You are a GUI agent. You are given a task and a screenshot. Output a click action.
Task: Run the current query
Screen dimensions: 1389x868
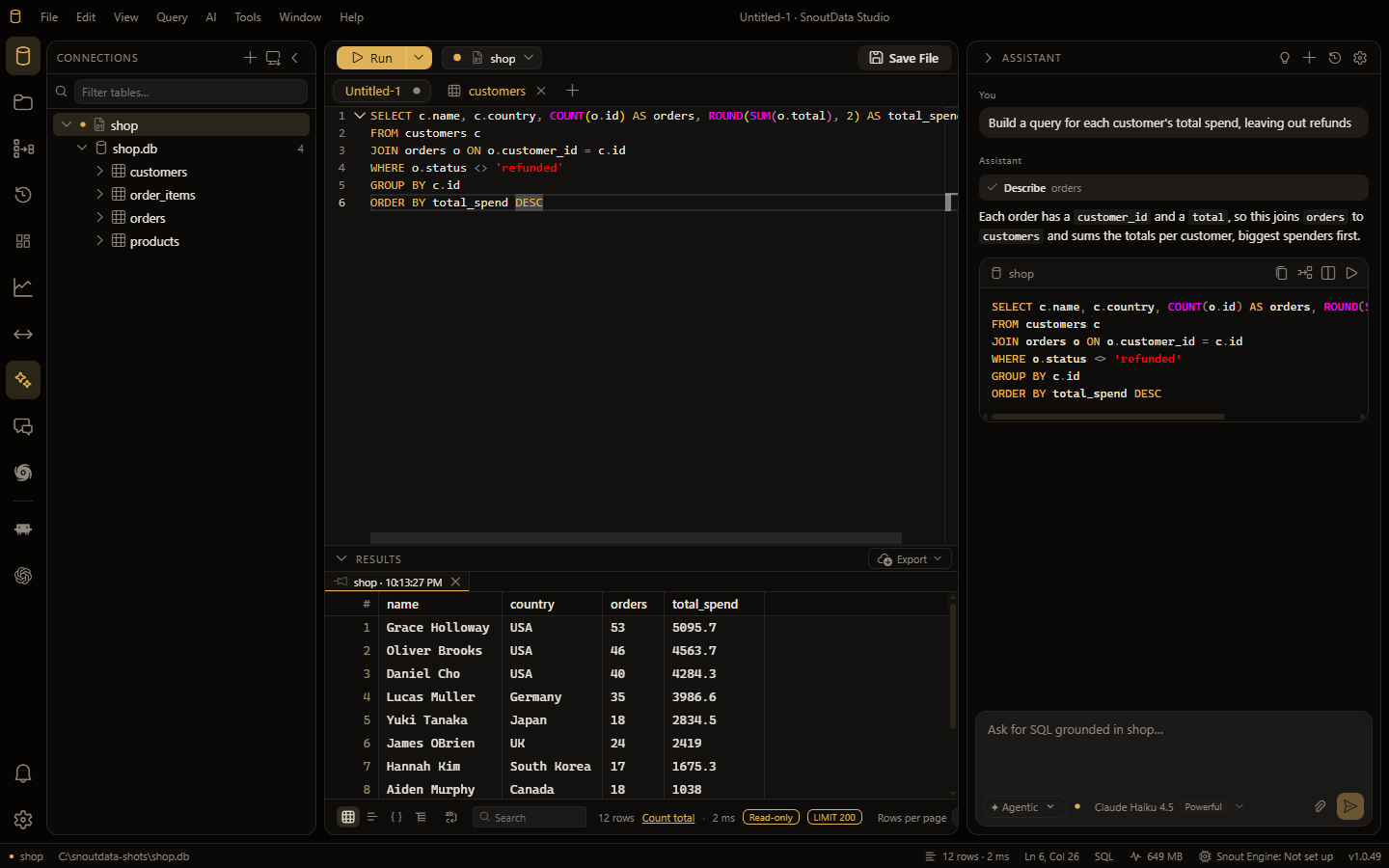[371, 58]
